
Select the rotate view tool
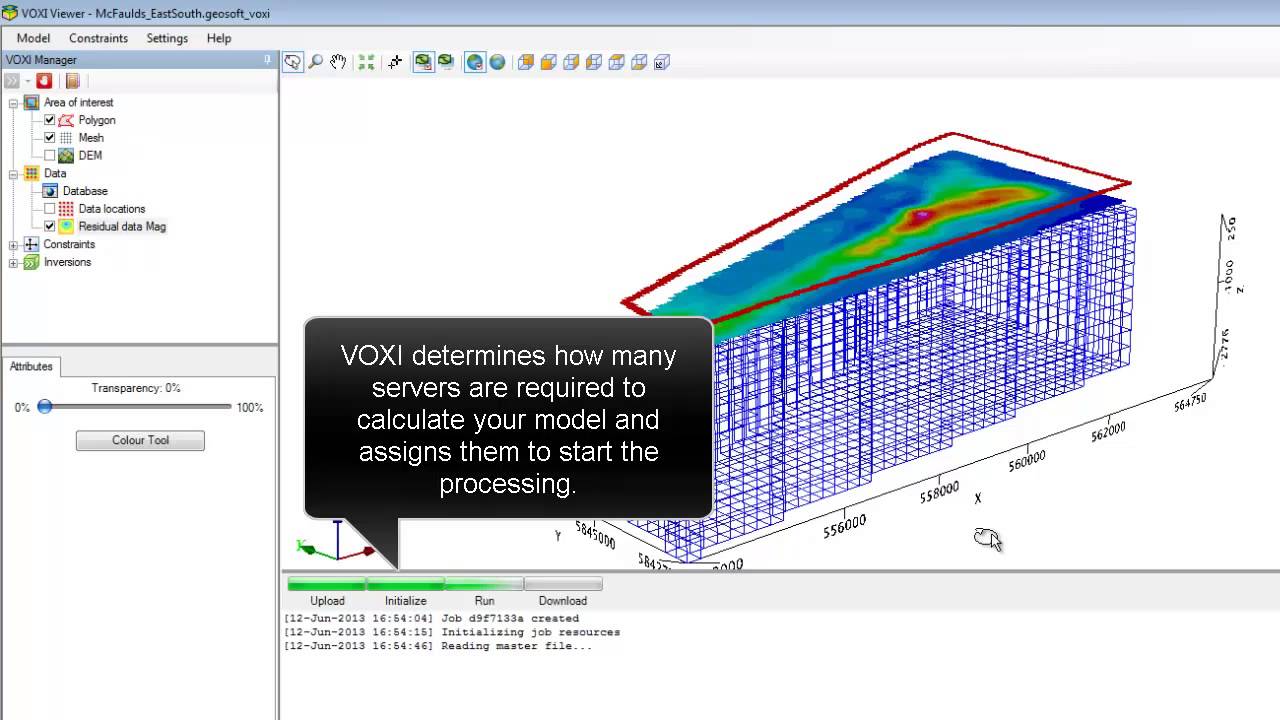(292, 62)
